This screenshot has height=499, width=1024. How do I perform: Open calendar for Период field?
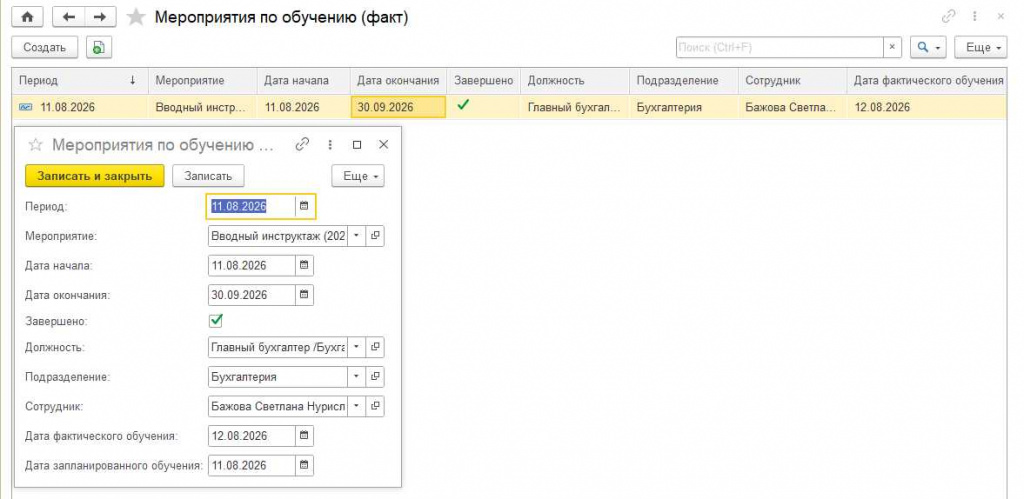point(304,206)
